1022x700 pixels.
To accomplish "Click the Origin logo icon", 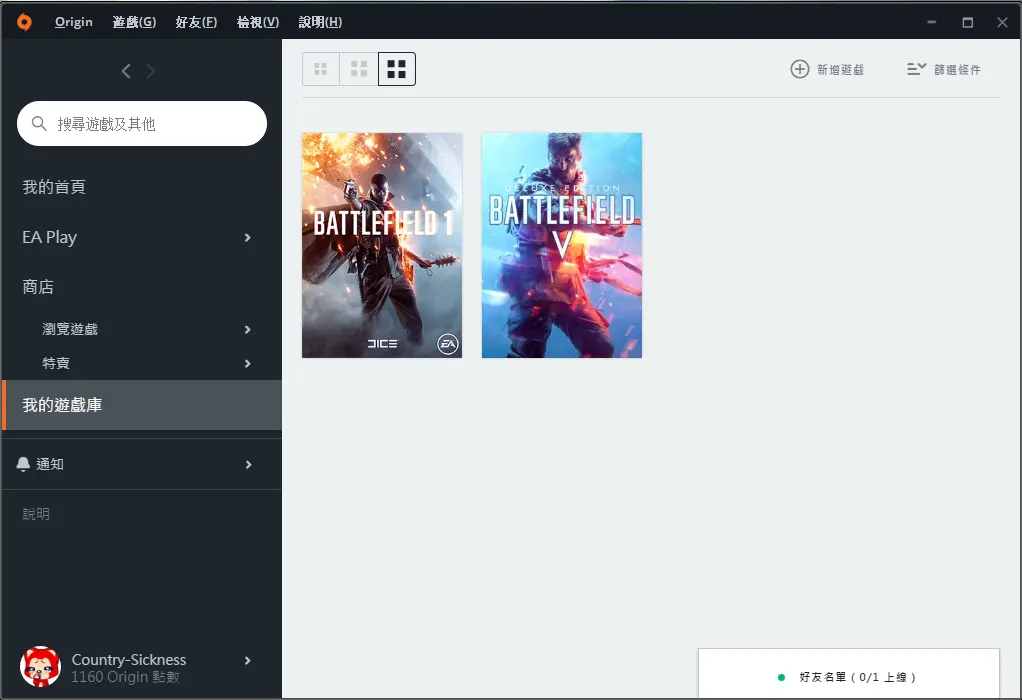I will pos(24,22).
